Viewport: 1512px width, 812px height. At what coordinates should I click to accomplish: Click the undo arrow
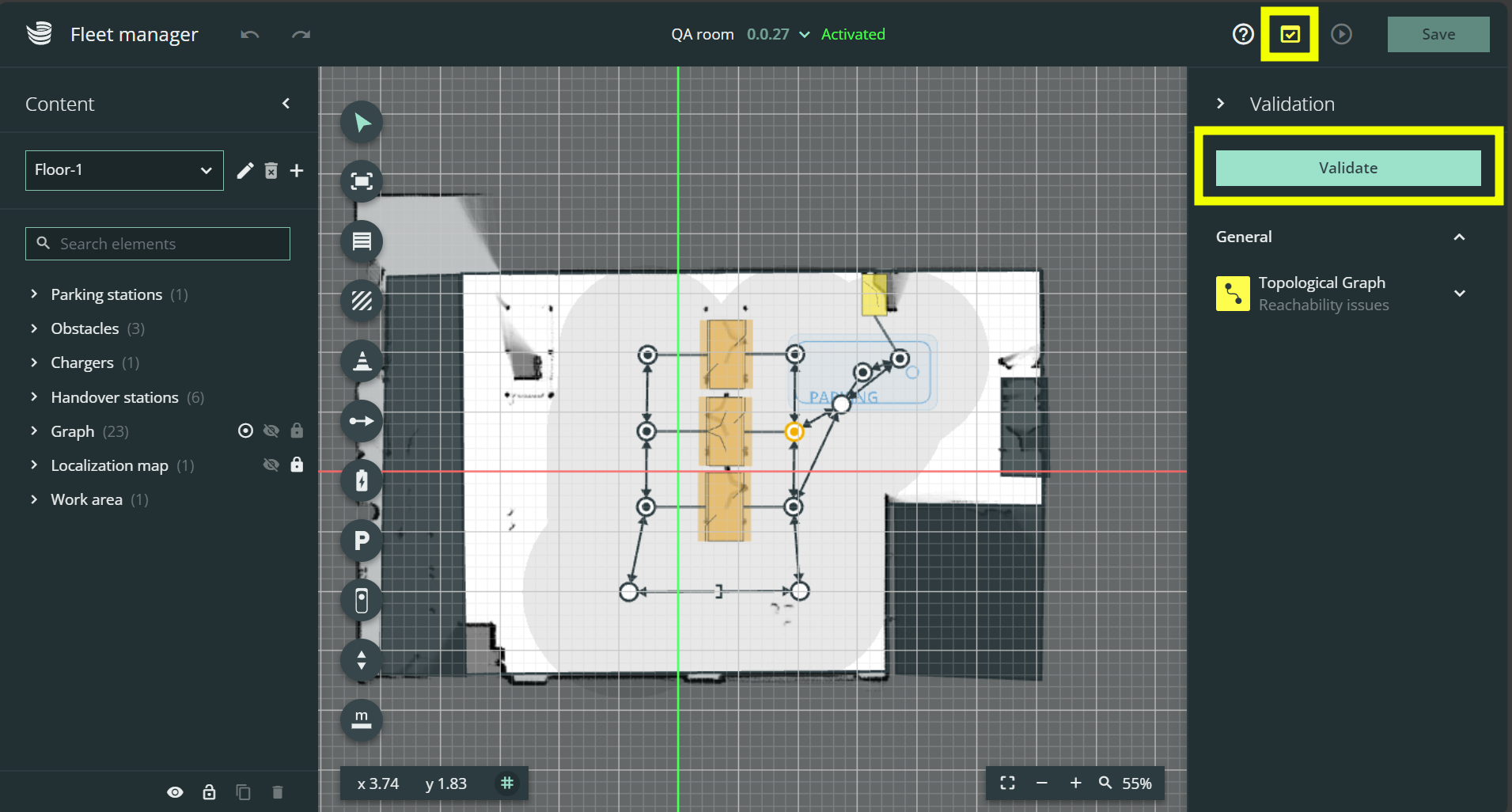click(250, 34)
